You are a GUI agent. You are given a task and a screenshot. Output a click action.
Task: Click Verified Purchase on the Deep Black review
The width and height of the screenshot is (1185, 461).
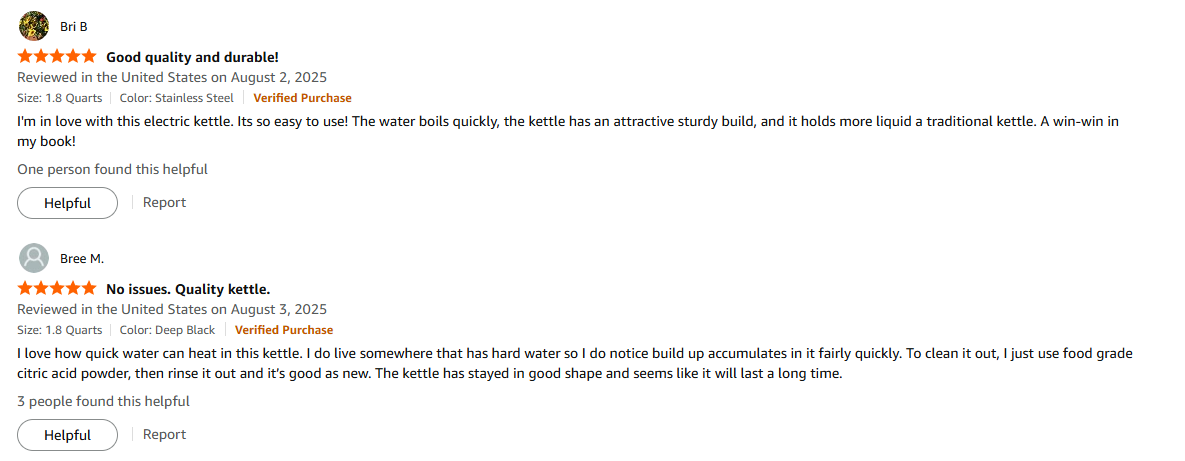tap(284, 330)
